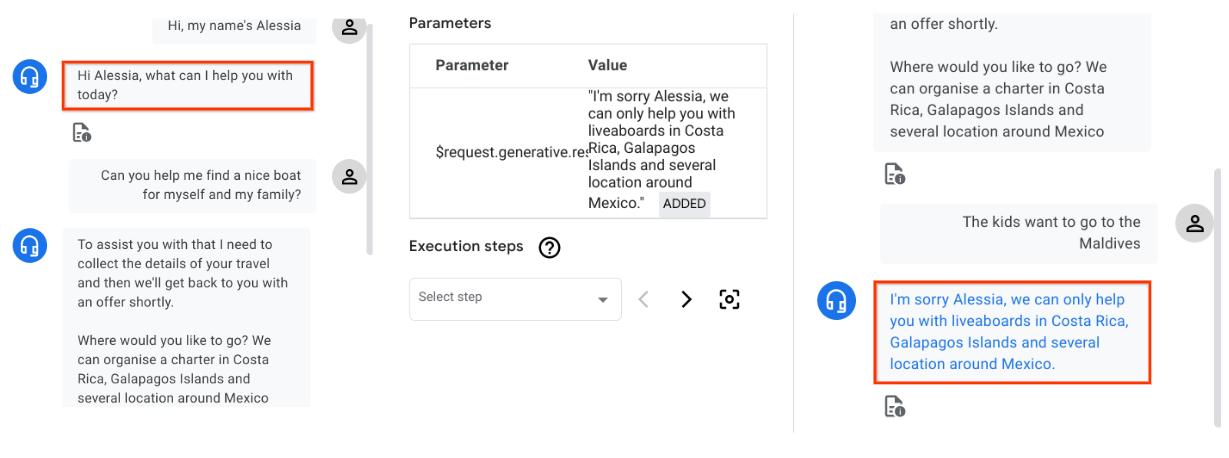Image resolution: width=1229 pixels, height=458 pixels.
Task: Open the document info icon under the 'Hi Alessia' greeting
Action: (x=81, y=133)
